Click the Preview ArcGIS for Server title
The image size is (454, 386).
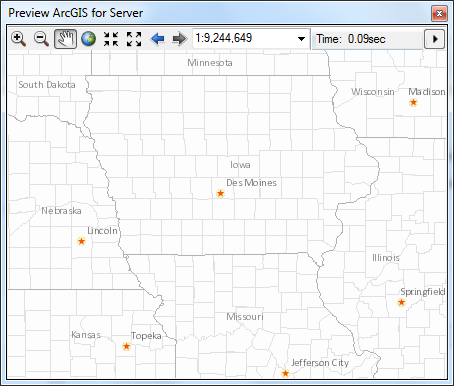point(76,13)
